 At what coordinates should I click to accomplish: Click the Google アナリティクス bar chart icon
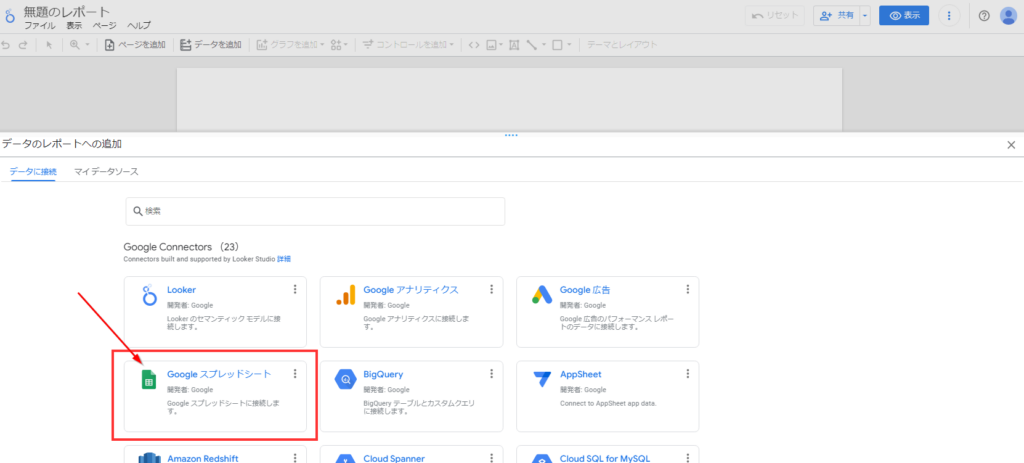tap(345, 295)
